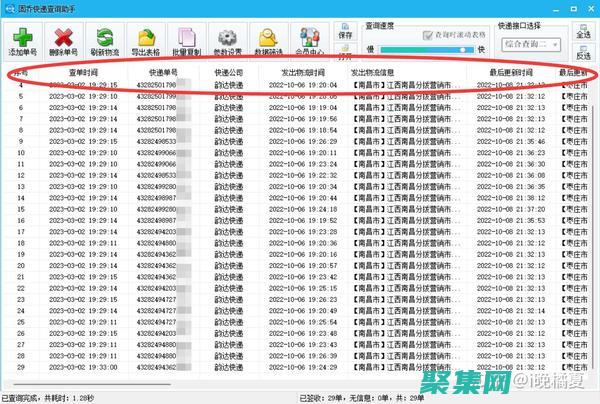The width and height of the screenshot is (600, 404).
Task: Click 2022-10-08 21:37:20 in row 15
Action: (x=511, y=209)
